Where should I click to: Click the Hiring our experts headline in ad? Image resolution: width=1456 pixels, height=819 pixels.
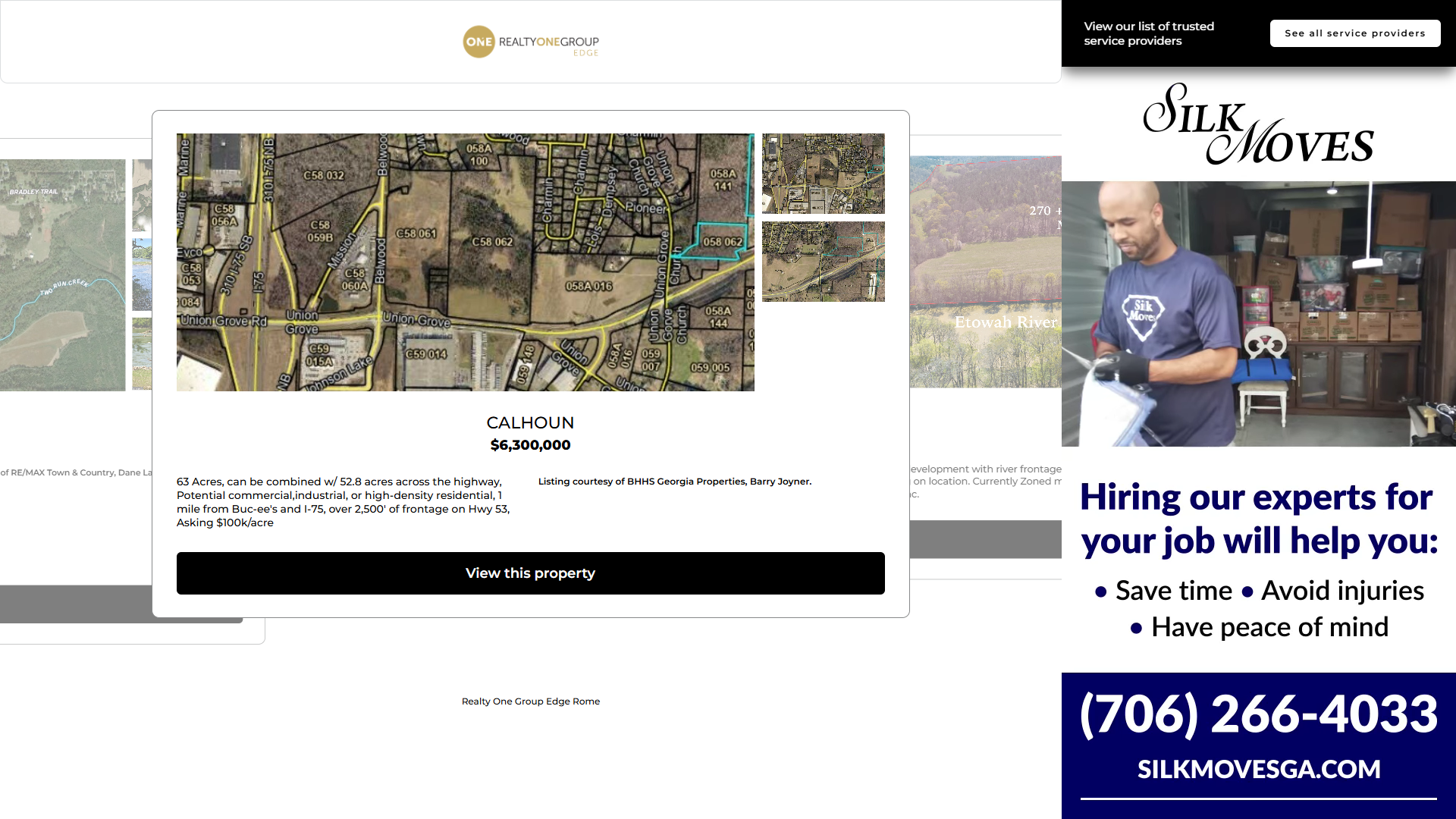tap(1258, 519)
